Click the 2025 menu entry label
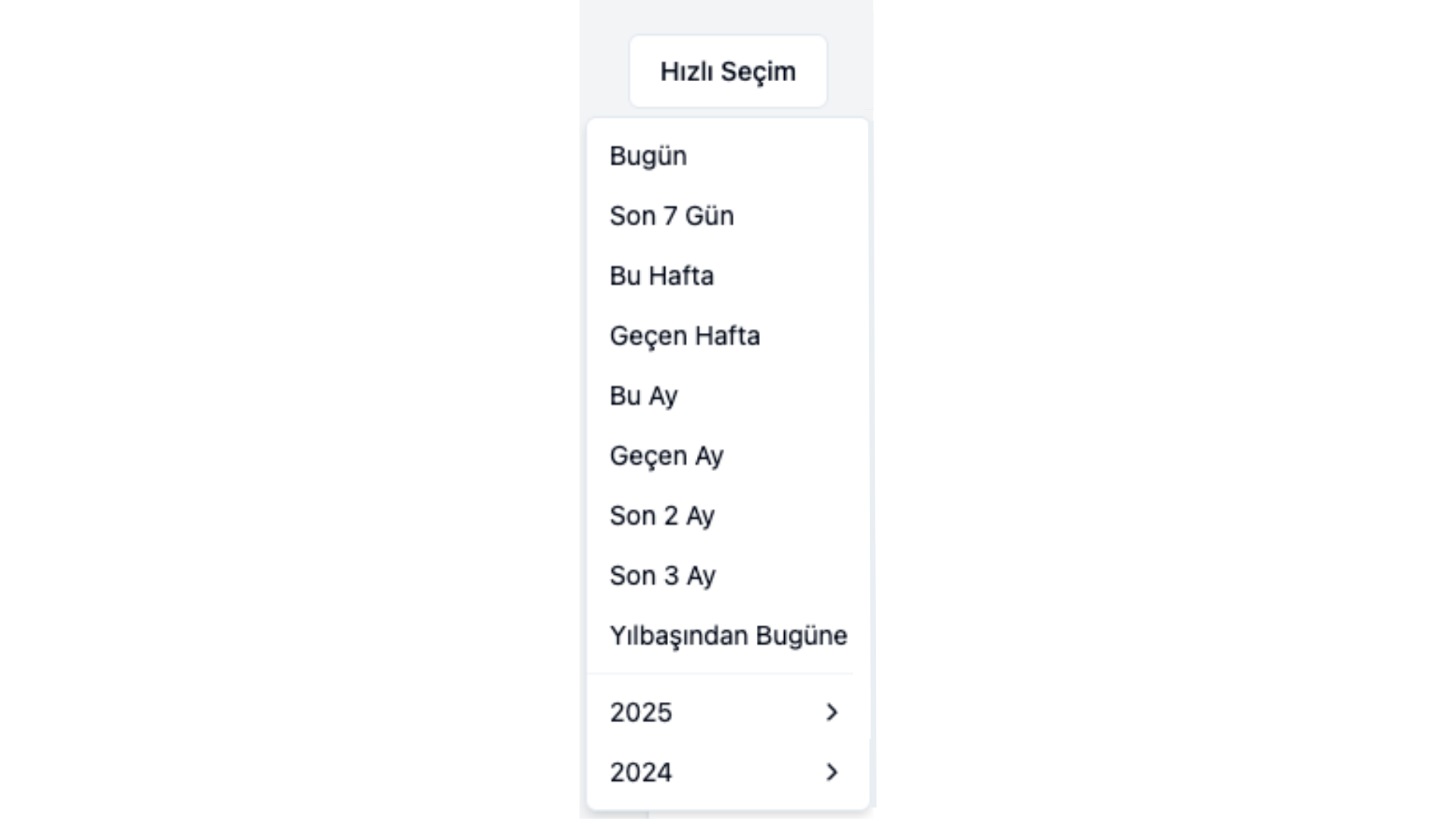1456x819 pixels. (641, 712)
